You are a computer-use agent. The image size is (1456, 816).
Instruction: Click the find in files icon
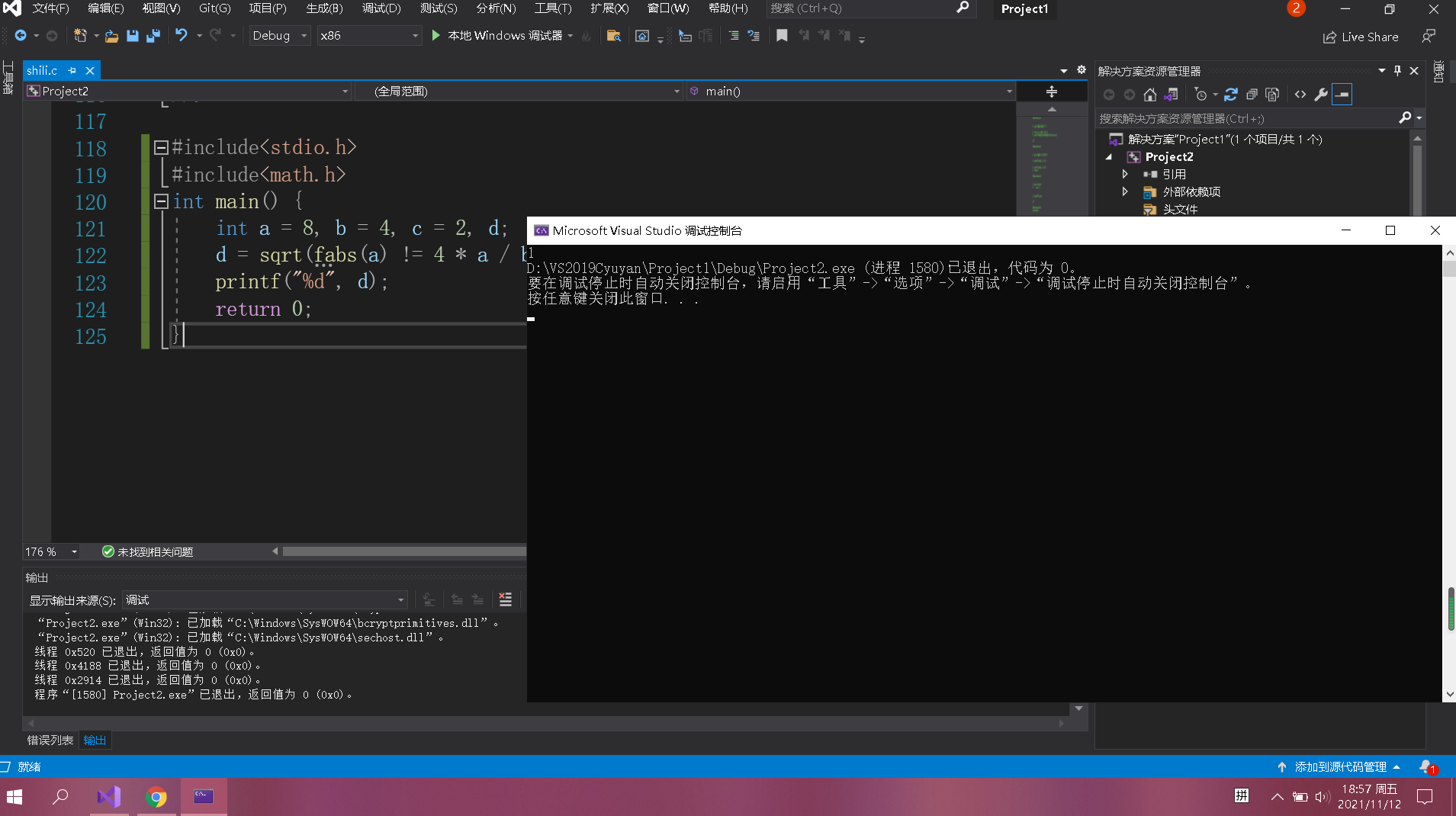point(613,36)
